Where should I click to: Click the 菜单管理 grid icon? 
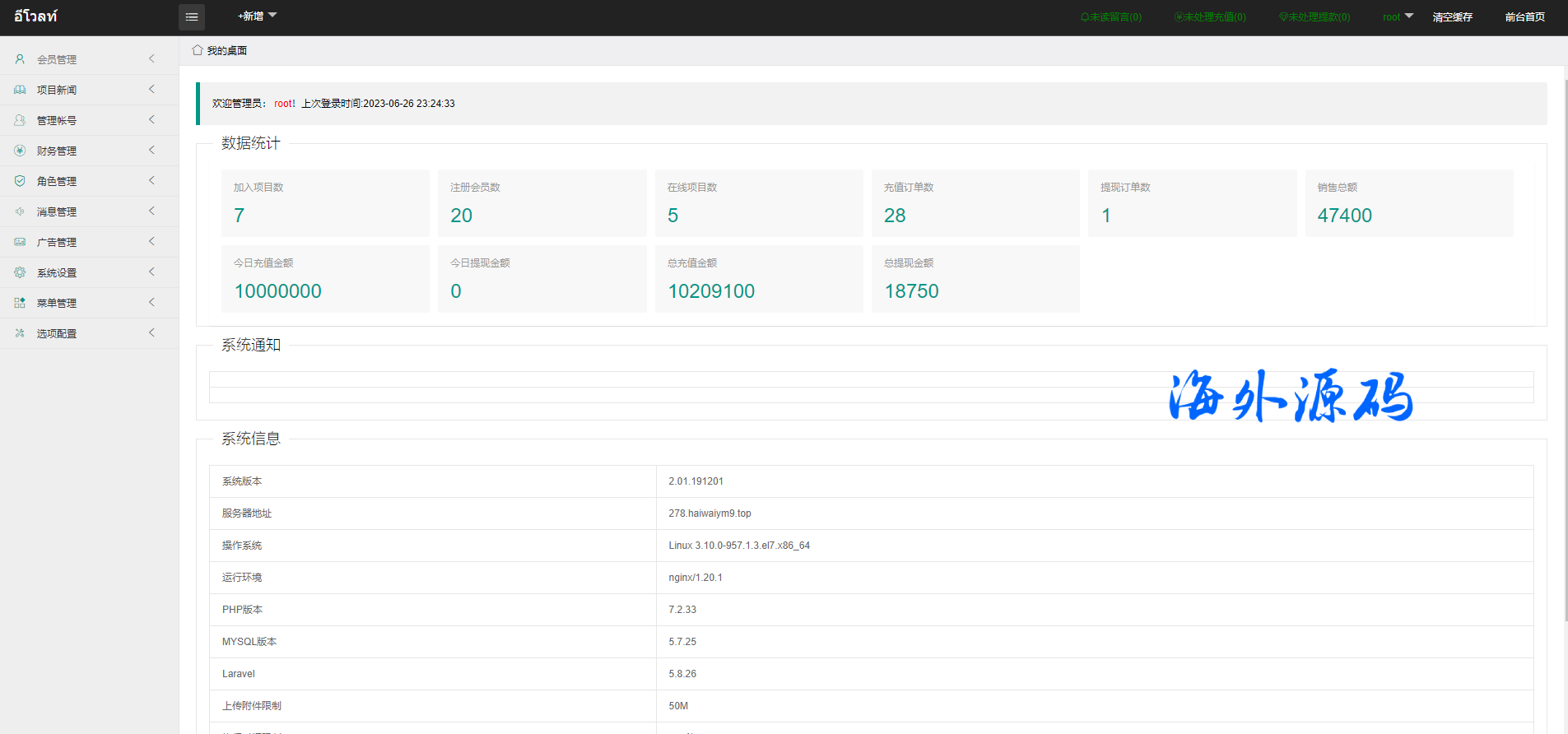(x=20, y=303)
